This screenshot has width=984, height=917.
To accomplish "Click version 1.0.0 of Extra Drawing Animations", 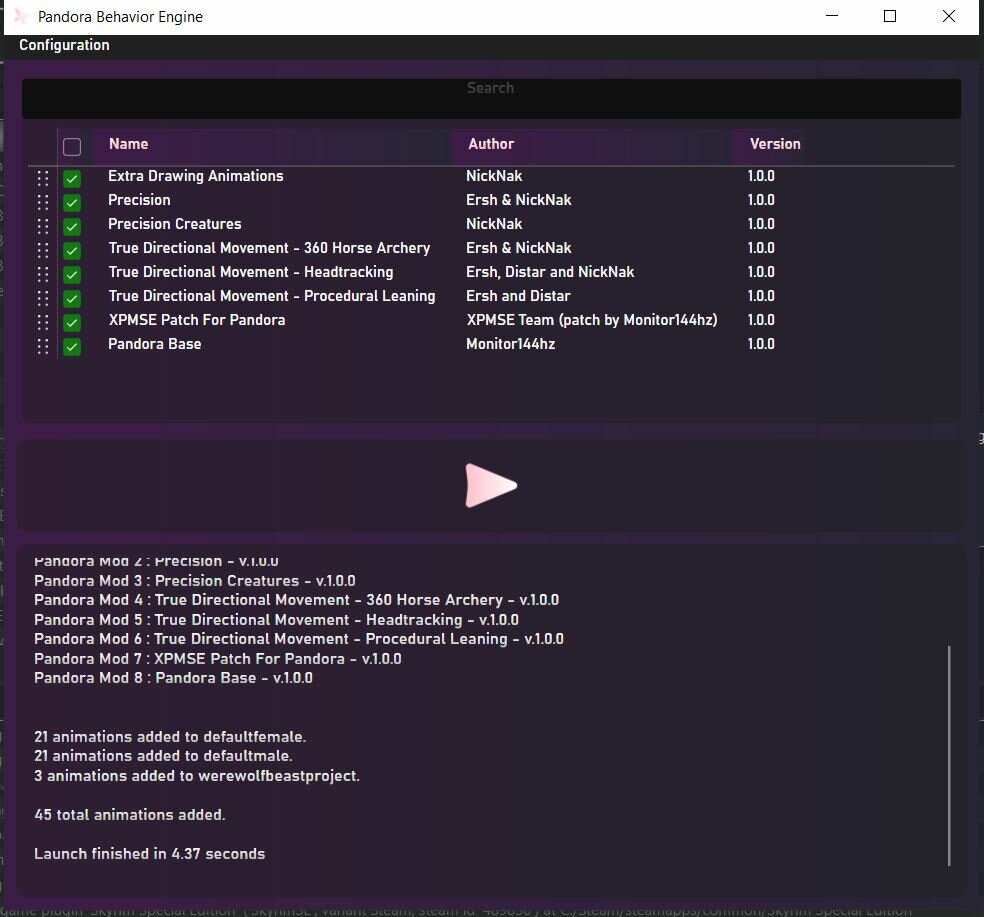I will [761, 176].
